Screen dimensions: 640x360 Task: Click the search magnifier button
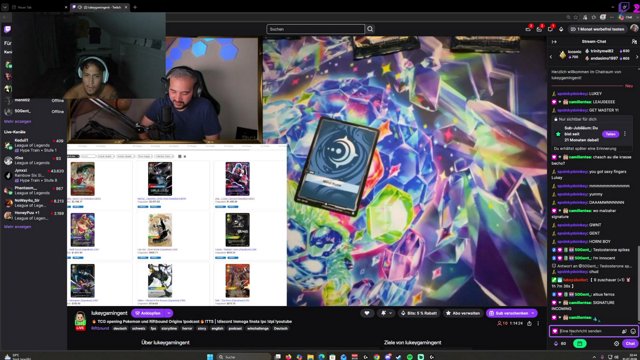pyautogui.click(x=370, y=29)
